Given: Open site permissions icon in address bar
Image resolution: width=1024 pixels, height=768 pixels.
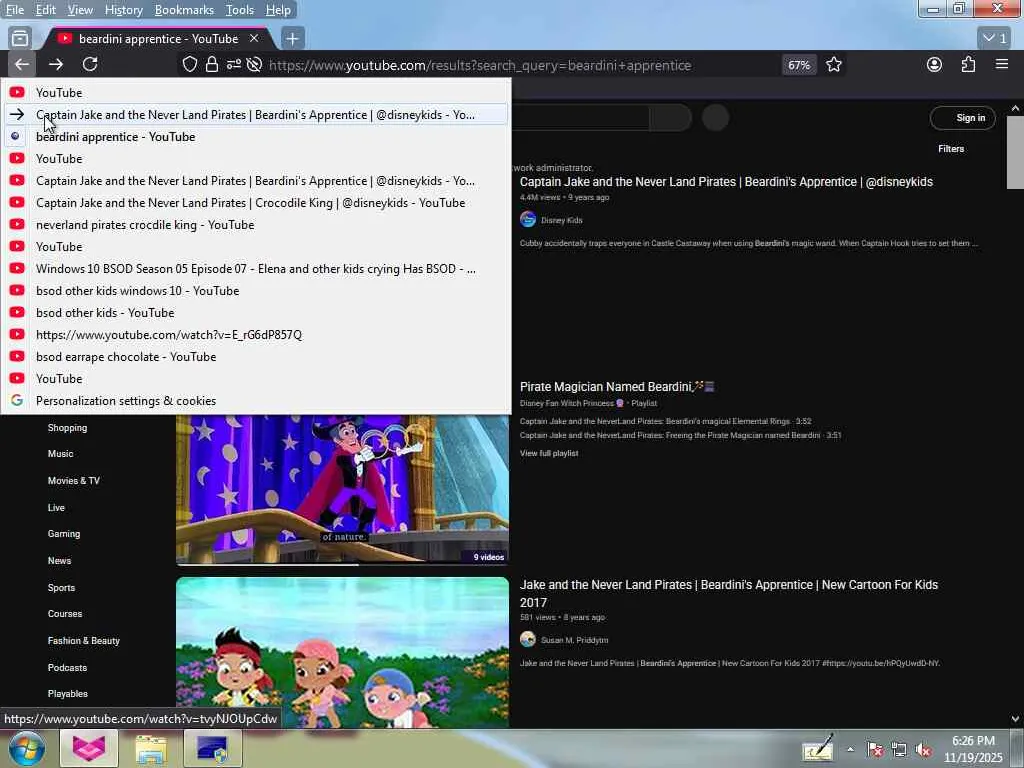Looking at the screenshot, I should [233, 65].
